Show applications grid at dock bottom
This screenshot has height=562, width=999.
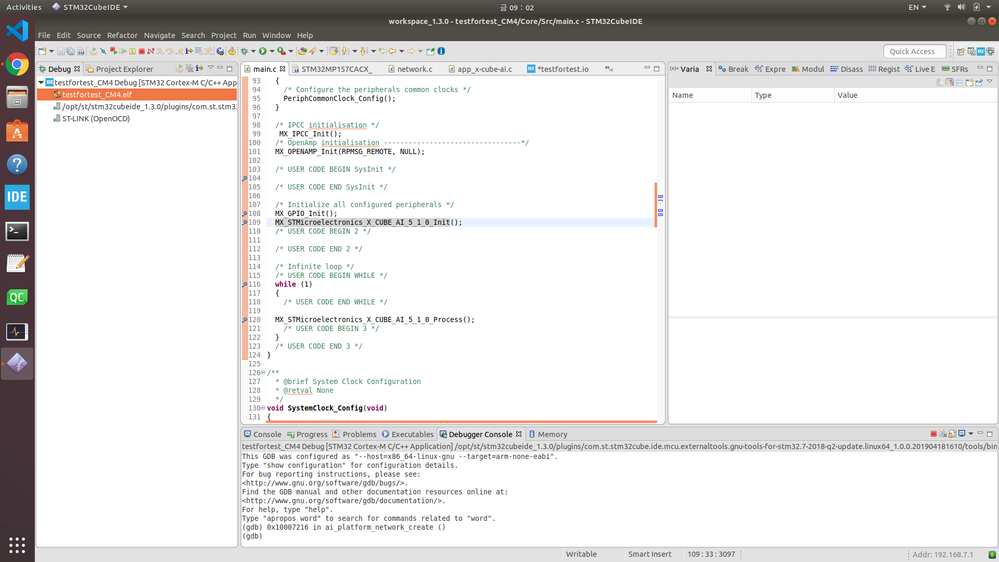17,545
